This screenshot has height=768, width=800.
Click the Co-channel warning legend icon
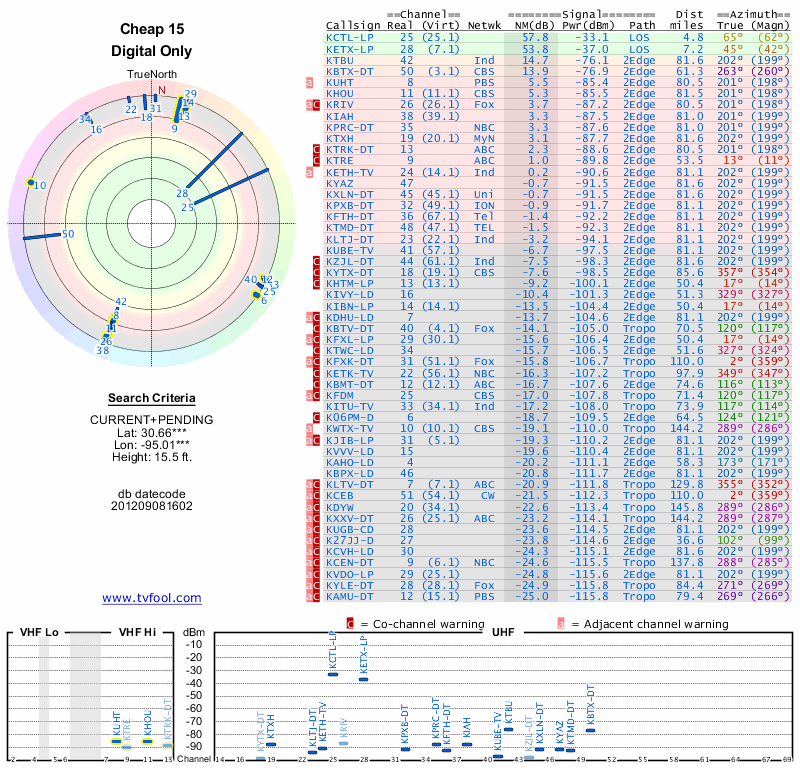coord(350,624)
